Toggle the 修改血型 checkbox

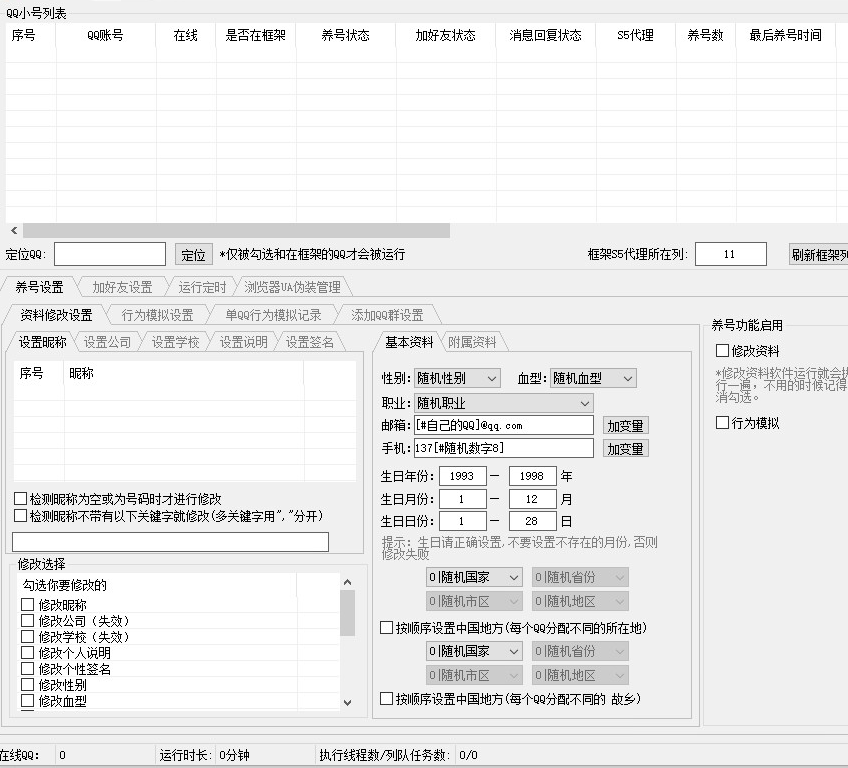point(28,701)
